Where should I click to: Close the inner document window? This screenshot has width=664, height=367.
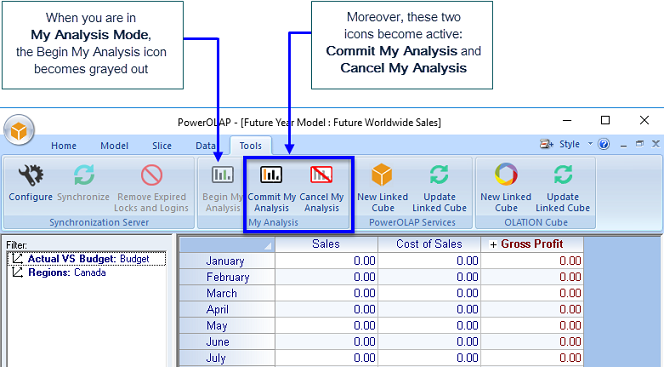pyautogui.click(x=656, y=144)
